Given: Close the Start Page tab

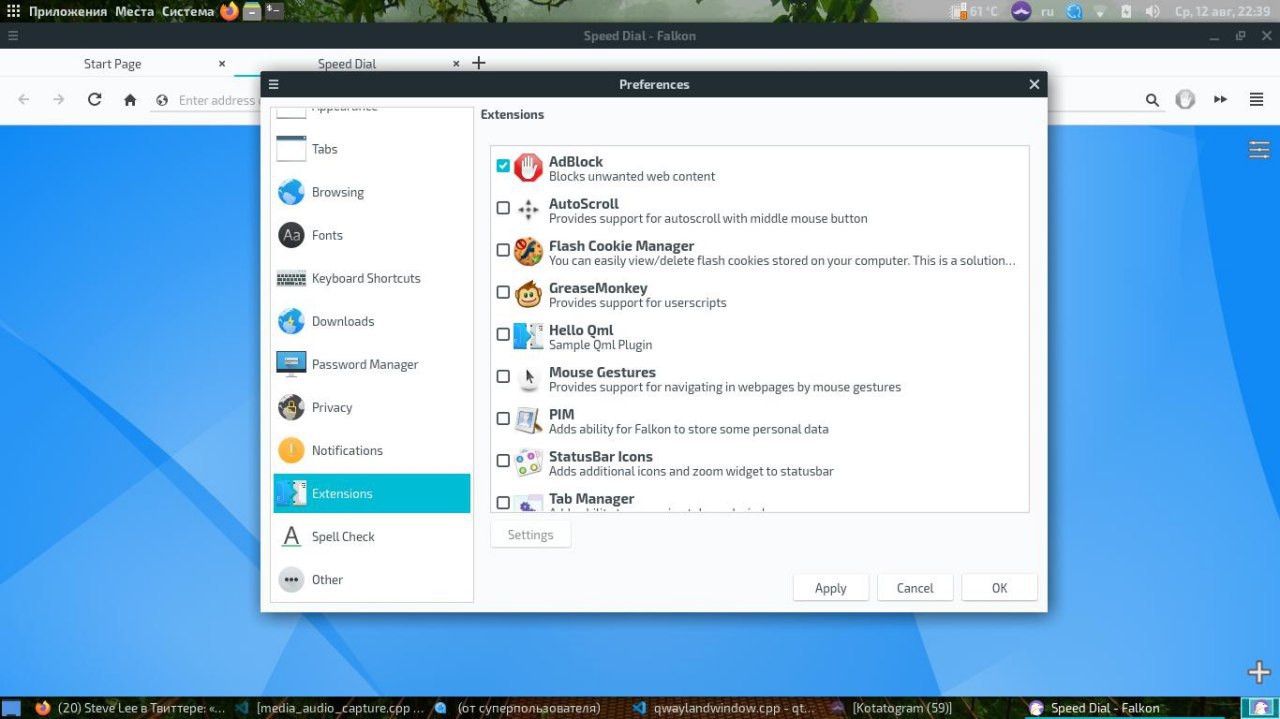Looking at the screenshot, I should (x=222, y=63).
